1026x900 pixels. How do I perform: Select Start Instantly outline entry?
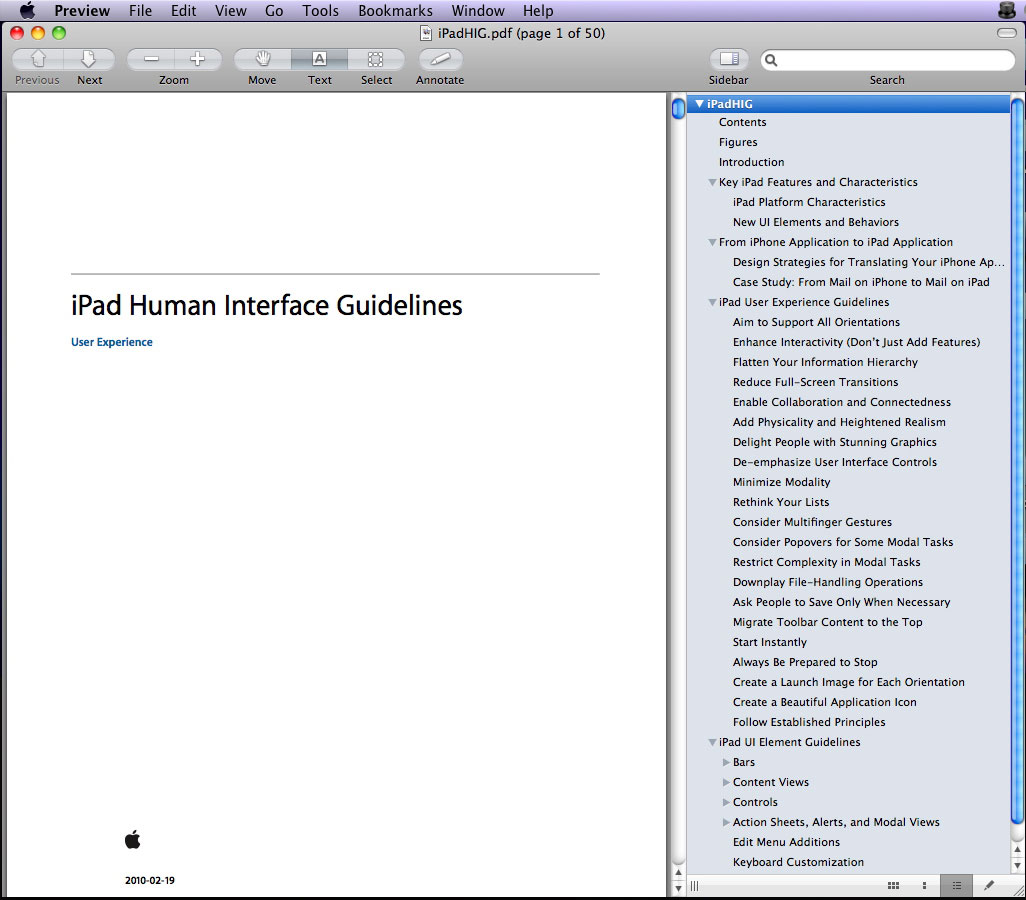point(770,642)
